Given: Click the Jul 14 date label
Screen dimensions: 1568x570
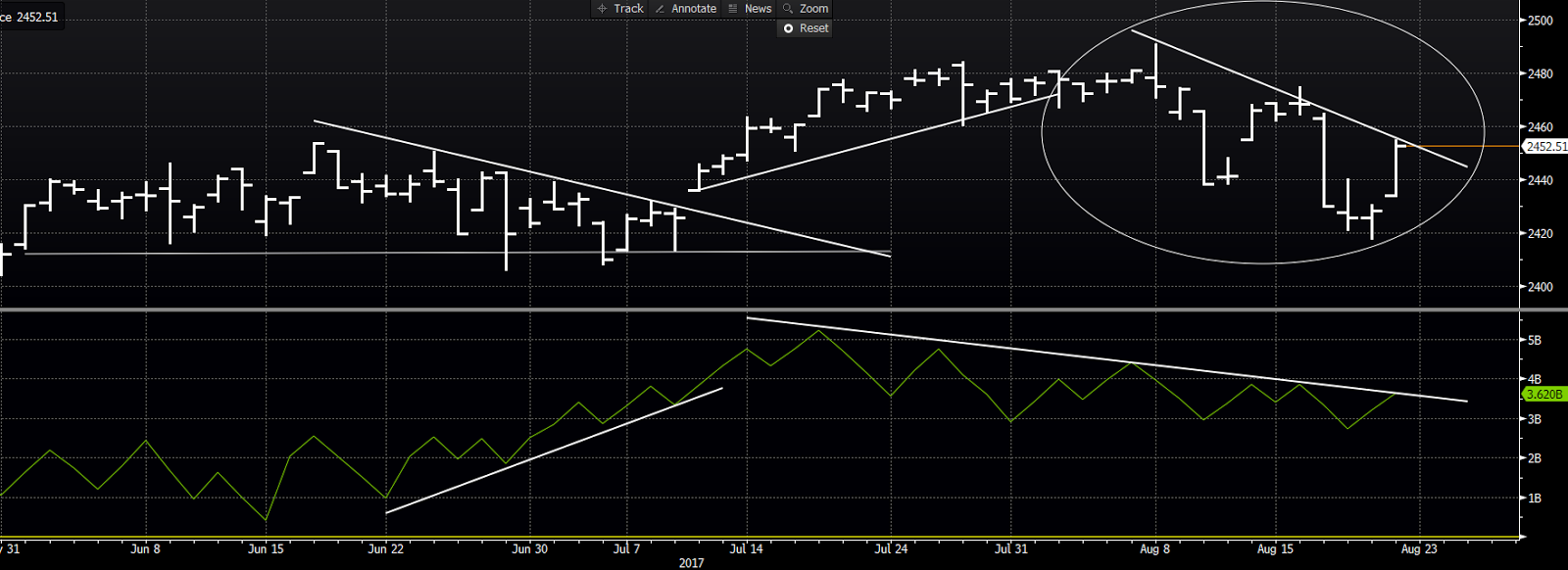Looking at the screenshot, I should pos(746,548).
